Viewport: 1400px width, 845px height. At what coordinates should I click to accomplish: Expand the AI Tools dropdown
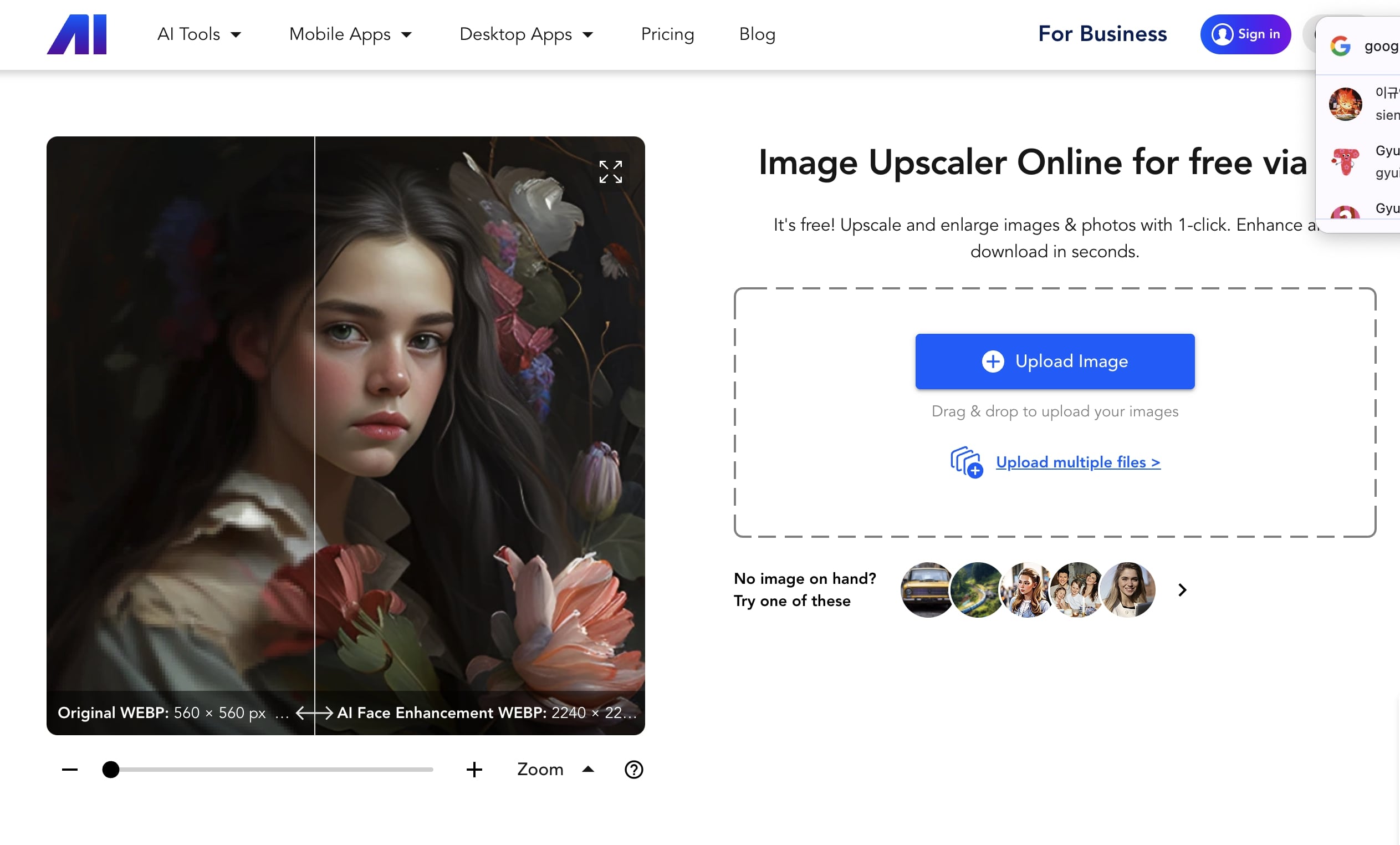tap(199, 35)
